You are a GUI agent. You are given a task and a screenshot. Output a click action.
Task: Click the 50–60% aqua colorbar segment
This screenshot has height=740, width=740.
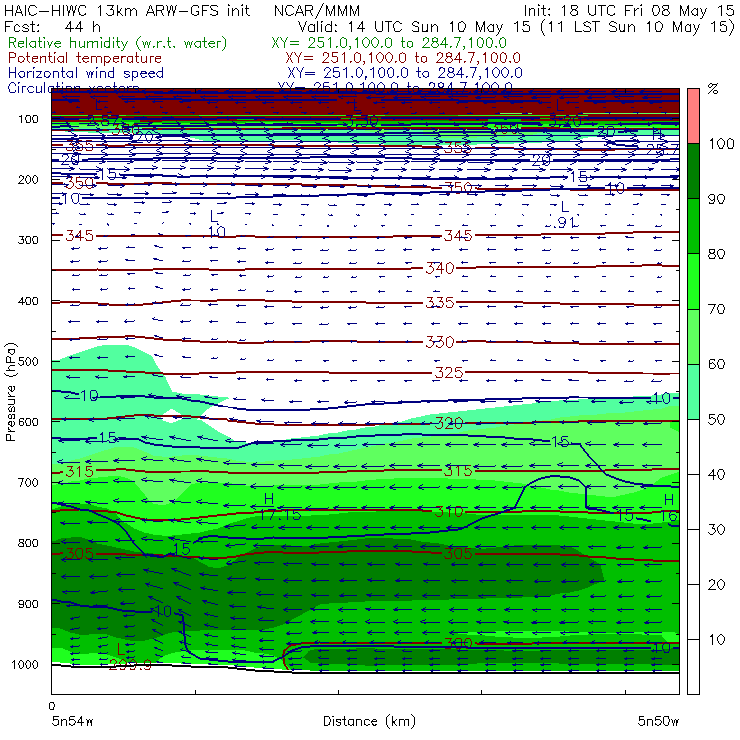[x=693, y=392]
